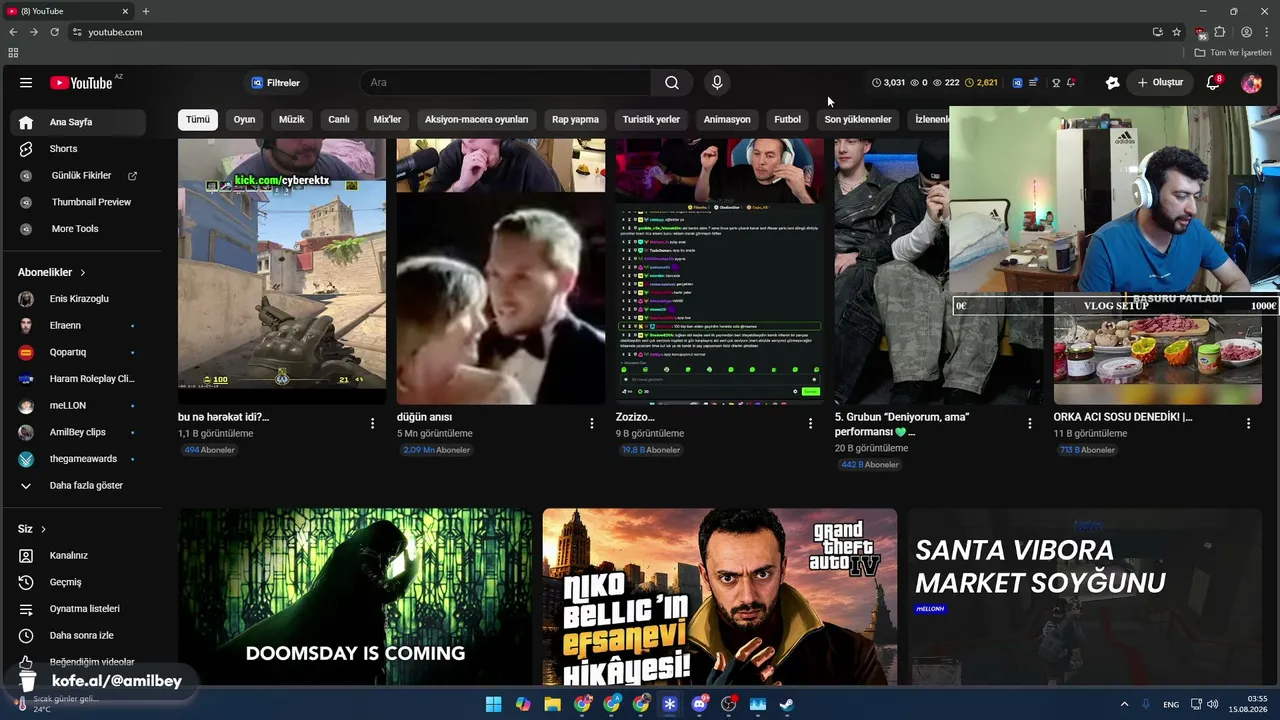The width and height of the screenshot is (1280, 720).
Task: Open the browser extensions puzzle menu
Action: [x=1220, y=32]
